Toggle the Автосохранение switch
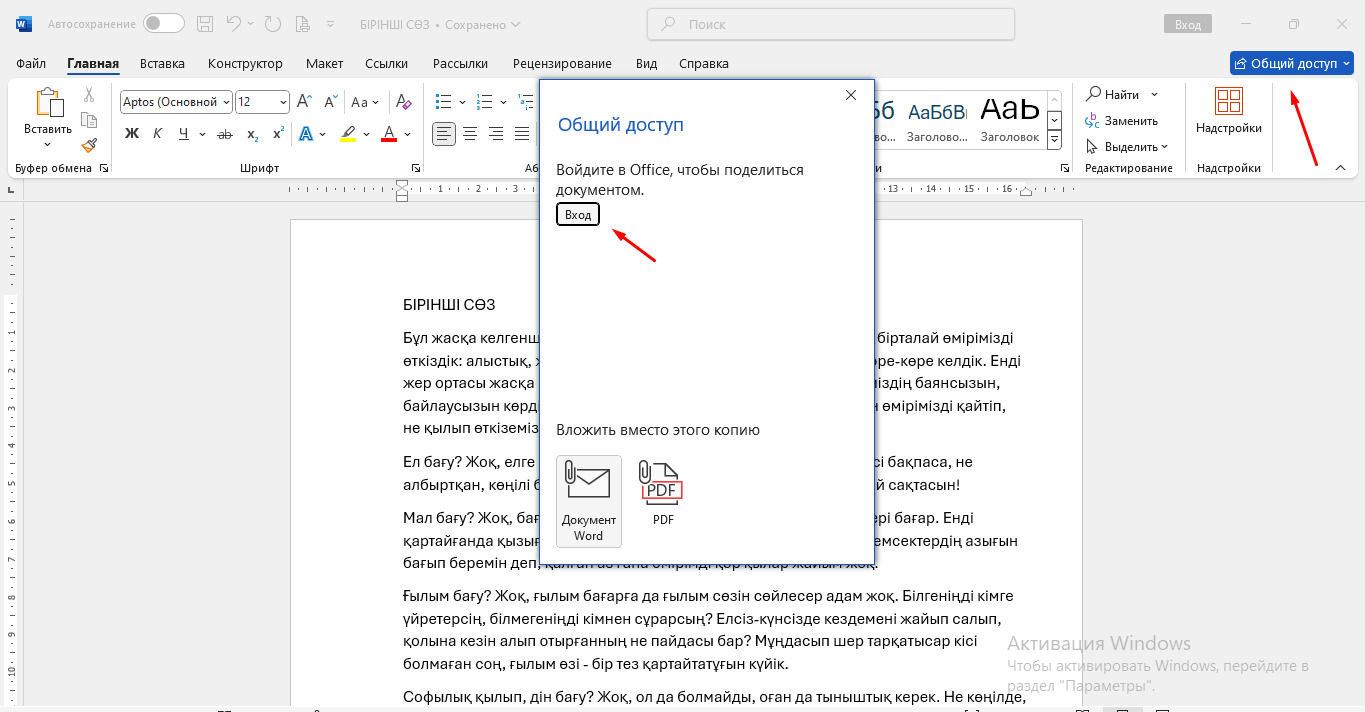Screen dimensions: 1365x712 (164, 23)
